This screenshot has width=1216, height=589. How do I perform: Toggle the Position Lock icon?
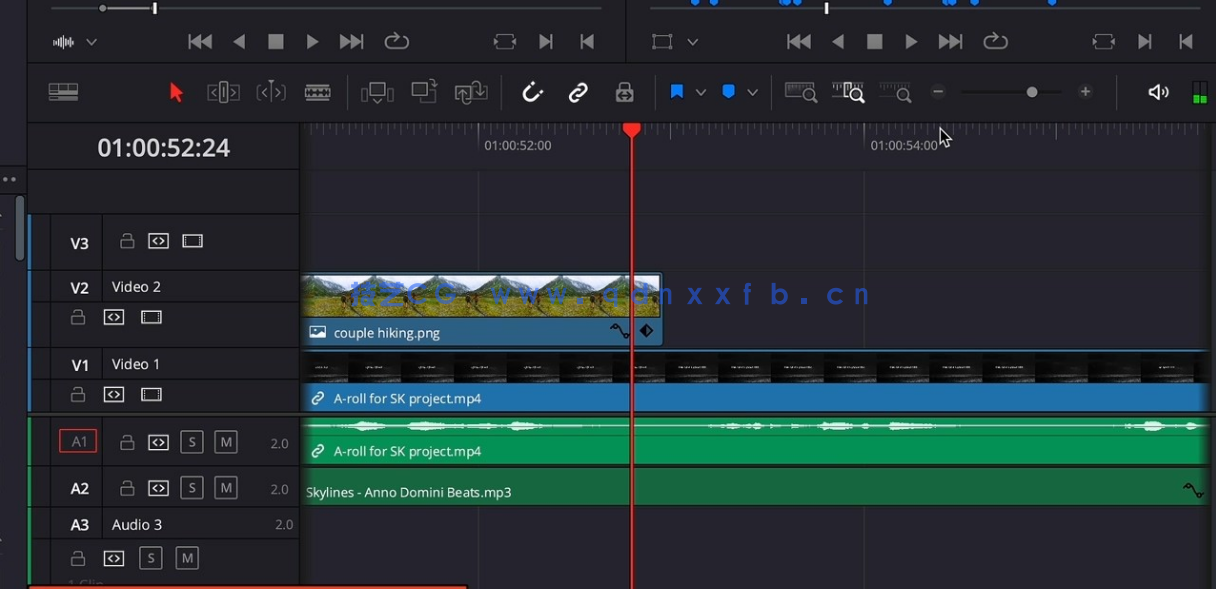point(624,91)
